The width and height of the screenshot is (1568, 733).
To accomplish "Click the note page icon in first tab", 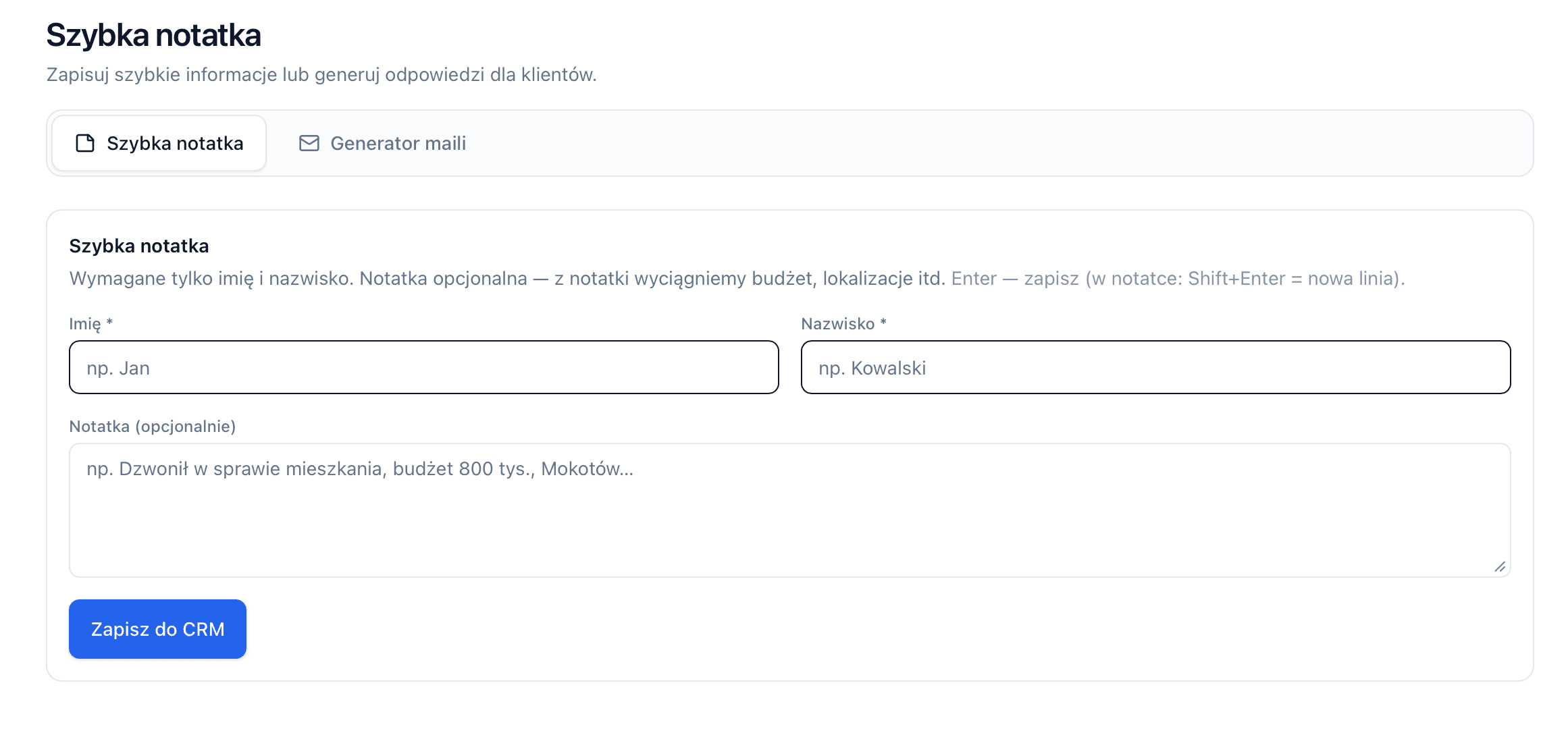I will (x=85, y=143).
